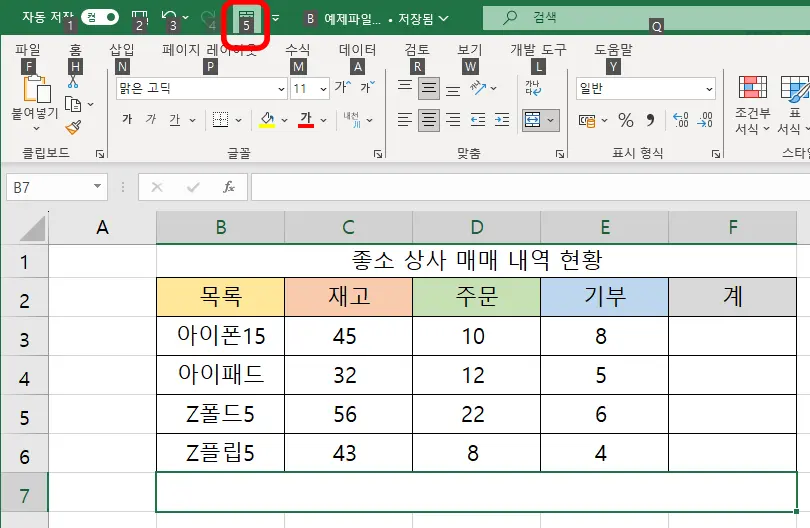Viewport: 810px width, 528px height.
Task: Click the Increase Indent icon
Action: [502, 120]
